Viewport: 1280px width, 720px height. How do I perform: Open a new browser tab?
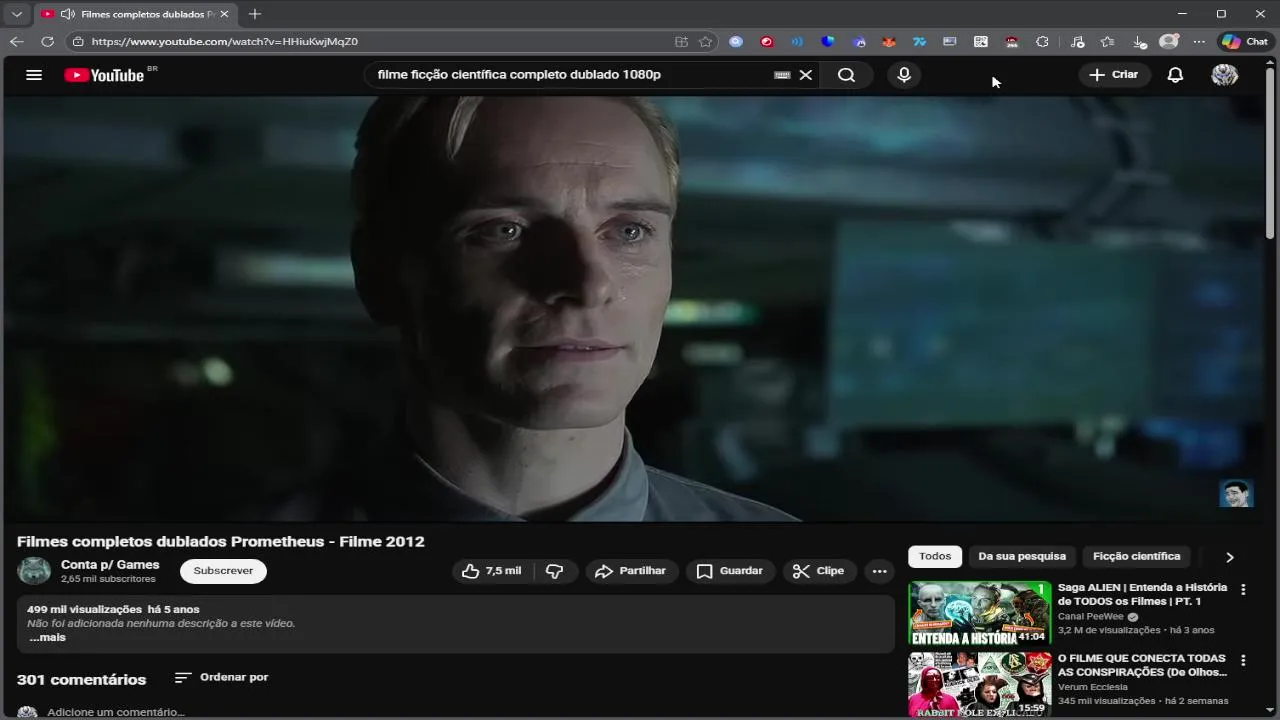[254, 14]
